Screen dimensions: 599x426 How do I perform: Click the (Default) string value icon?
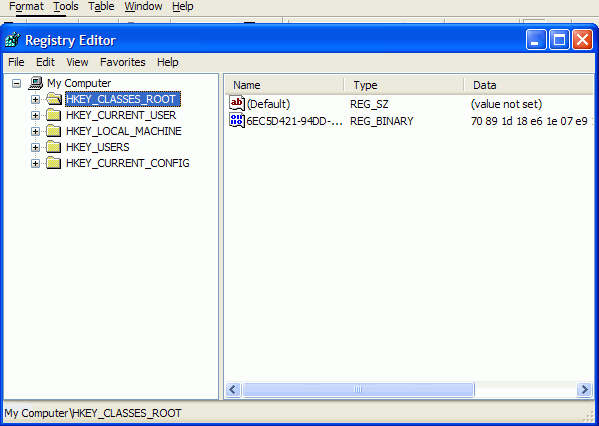point(237,104)
